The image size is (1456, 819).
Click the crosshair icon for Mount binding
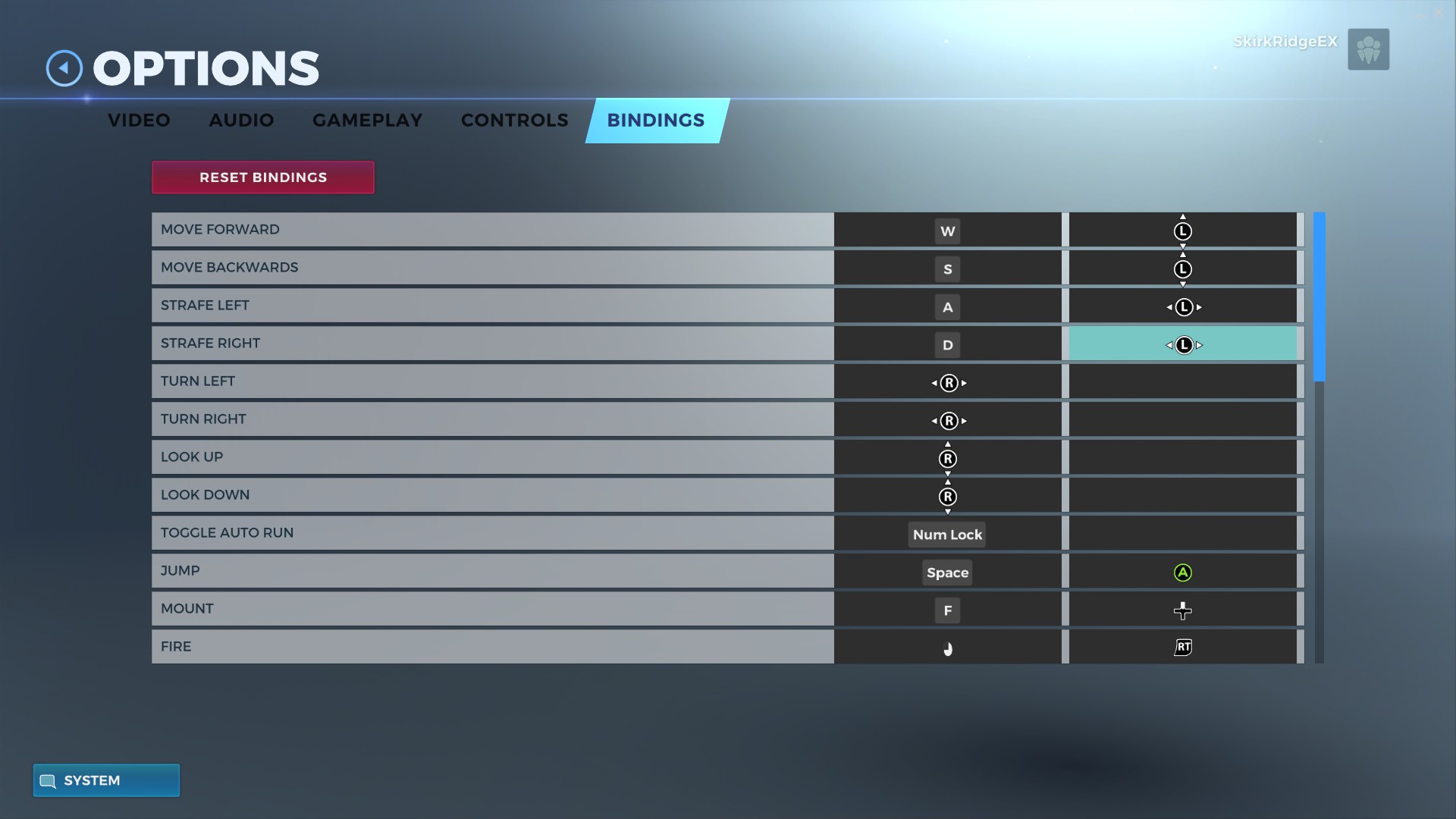[1182, 610]
